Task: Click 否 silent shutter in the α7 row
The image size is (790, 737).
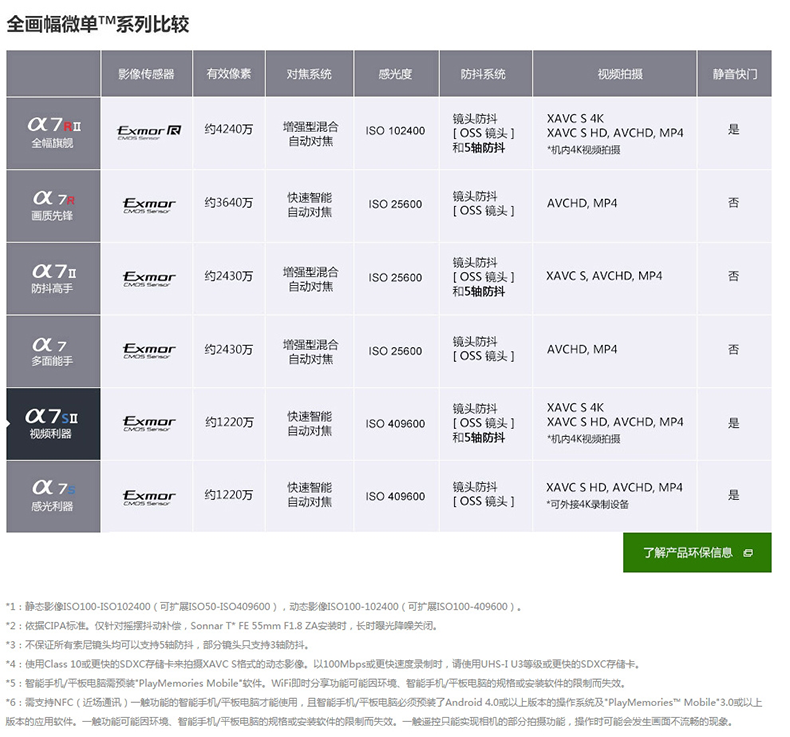Action: [734, 350]
